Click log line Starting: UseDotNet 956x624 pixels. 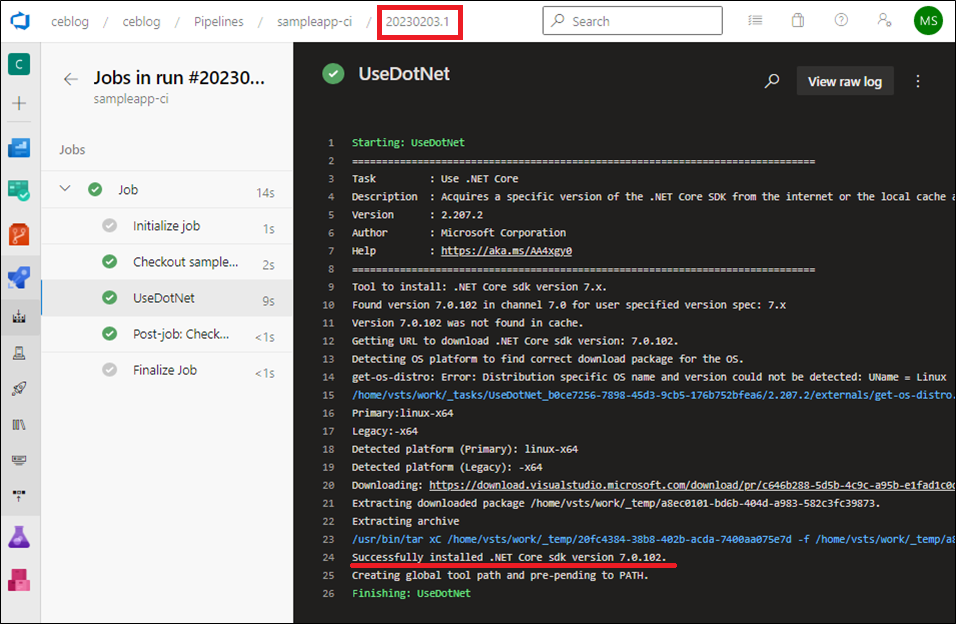point(408,142)
